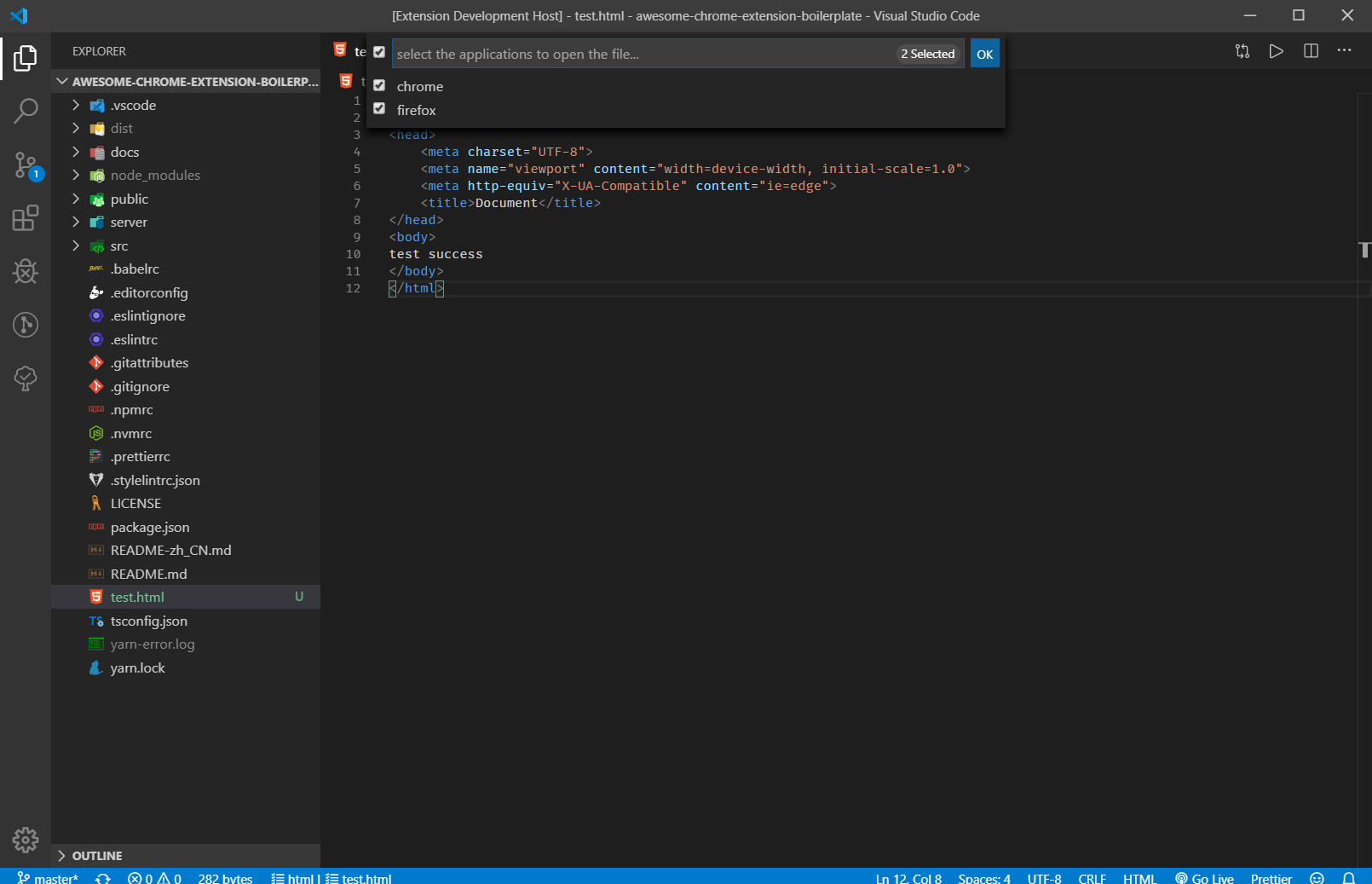
Task: Open the .eslintignore file
Action: tap(186, 316)
